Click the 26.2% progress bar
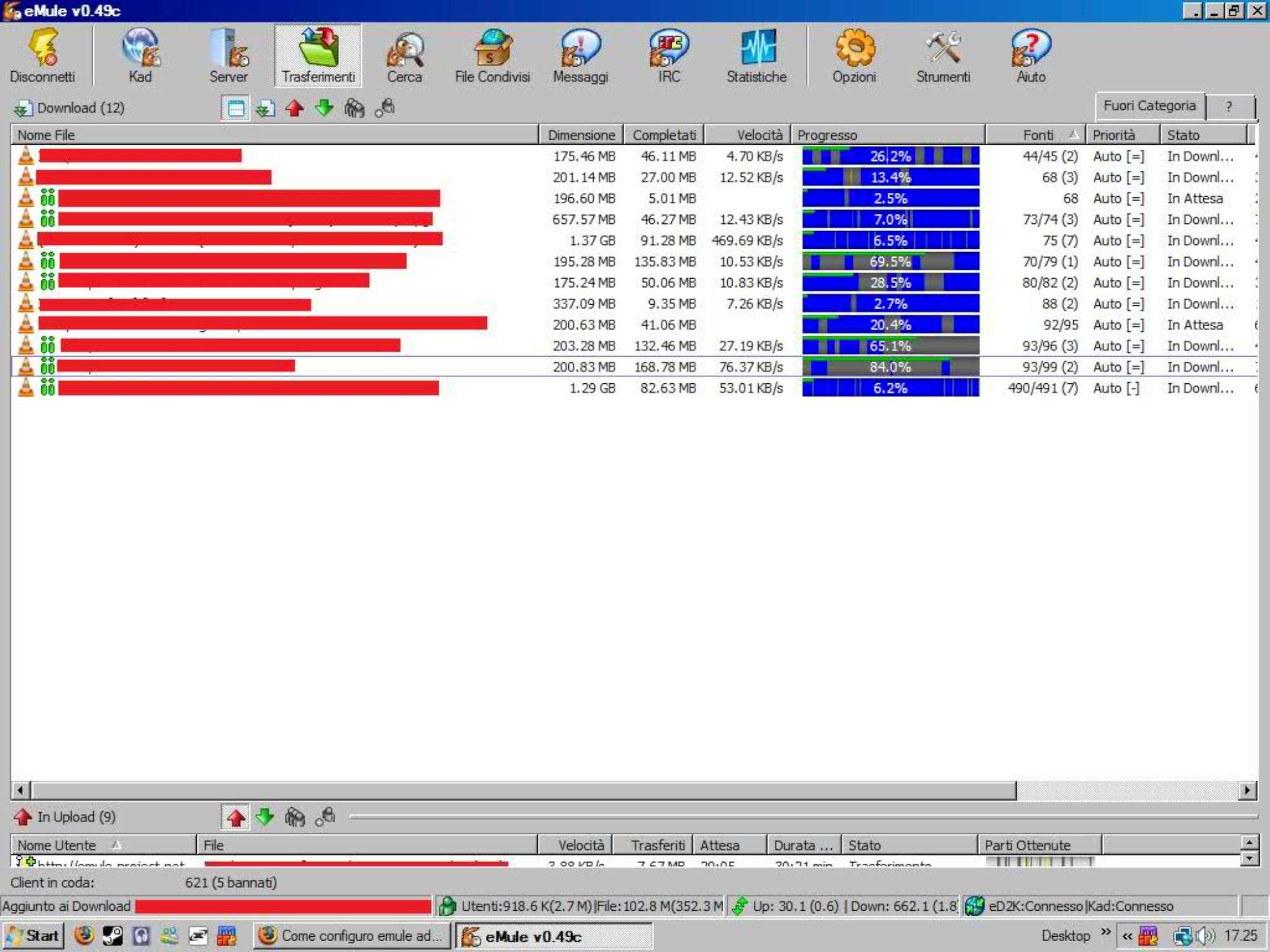Screen dimensions: 1270x952 (890, 156)
